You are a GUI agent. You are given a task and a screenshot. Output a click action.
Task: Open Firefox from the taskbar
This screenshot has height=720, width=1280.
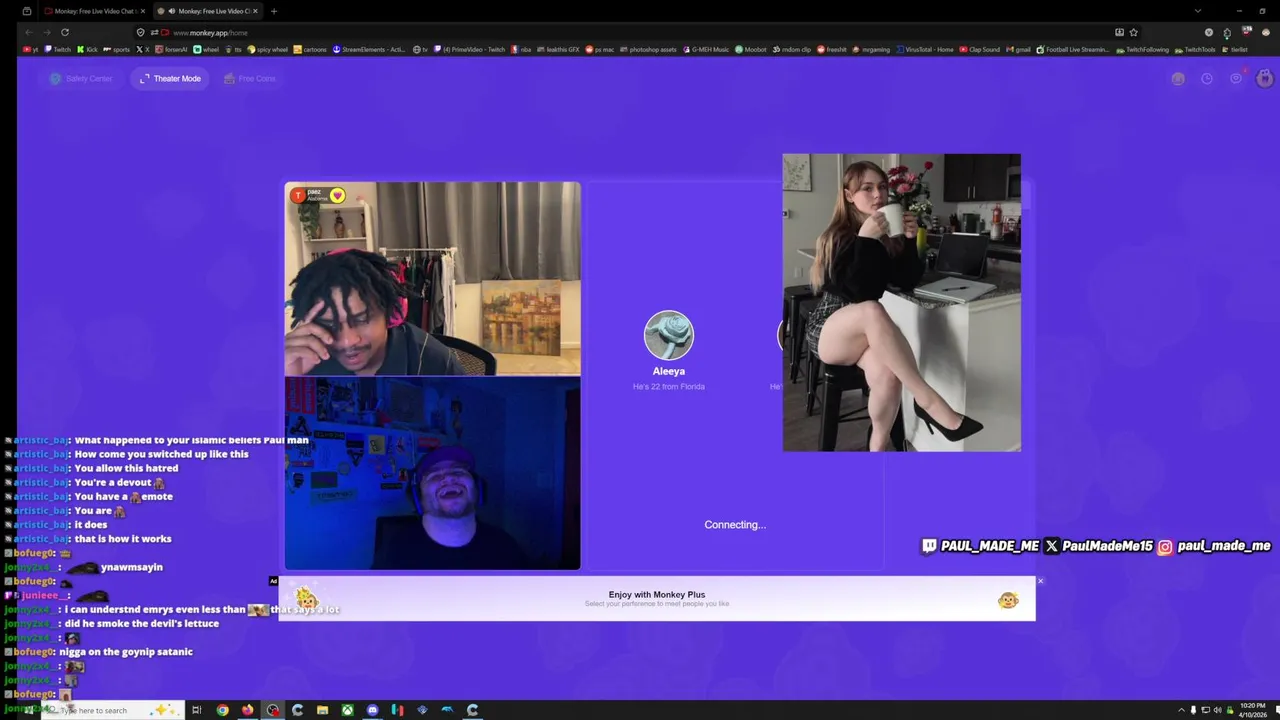click(247, 710)
